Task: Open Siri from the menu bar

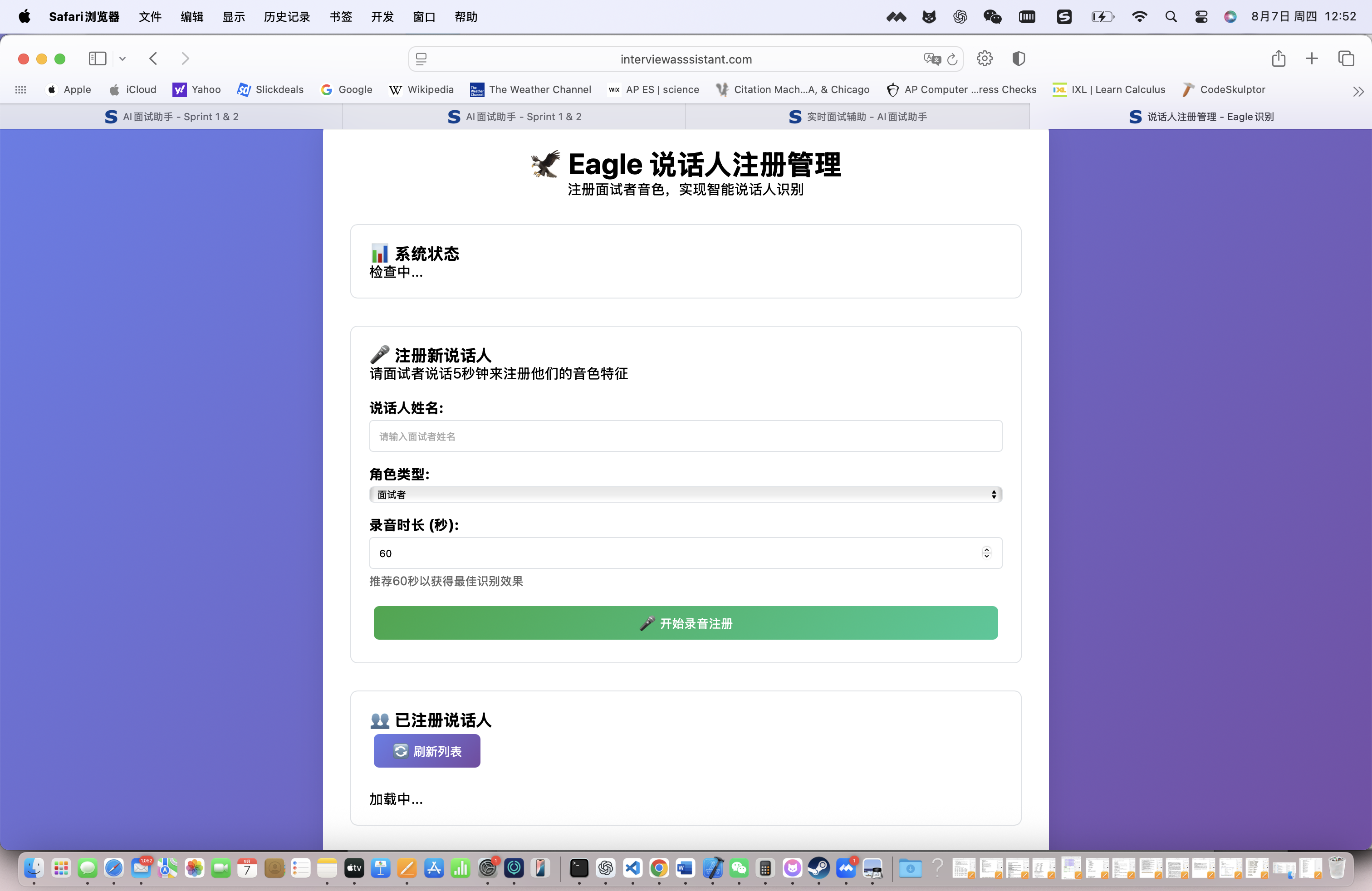Action: click(1230, 17)
